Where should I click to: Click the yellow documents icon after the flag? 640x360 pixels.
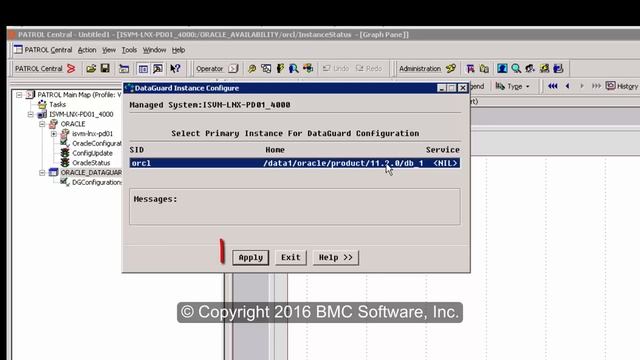tap(484, 69)
